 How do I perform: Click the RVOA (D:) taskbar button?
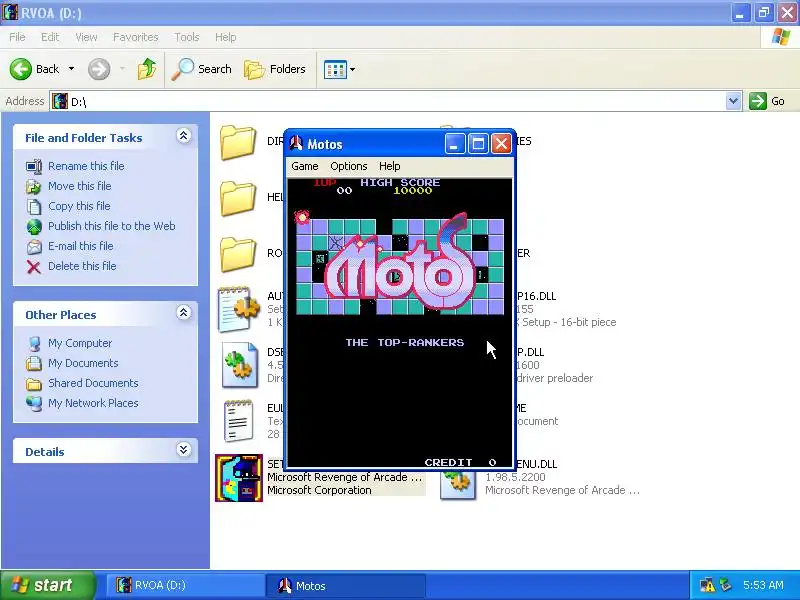[x=185, y=585]
